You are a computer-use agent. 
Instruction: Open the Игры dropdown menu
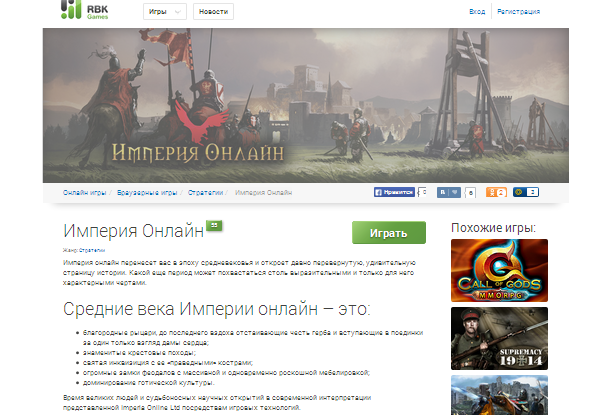pos(165,11)
